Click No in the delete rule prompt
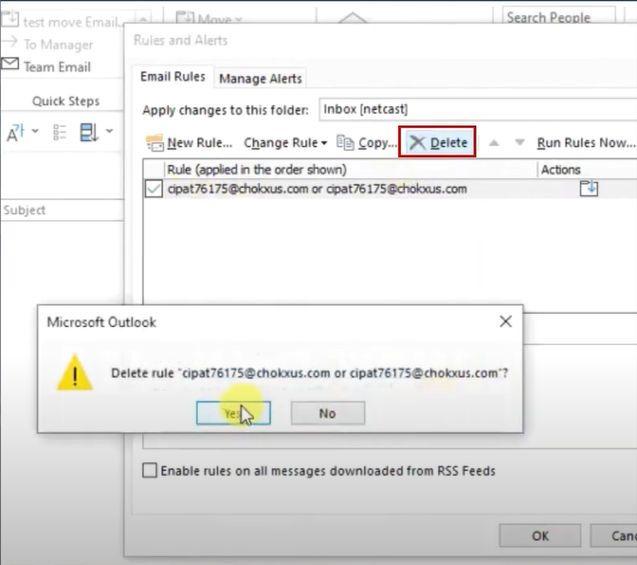Viewport: 637px width, 565px height. coord(328,413)
